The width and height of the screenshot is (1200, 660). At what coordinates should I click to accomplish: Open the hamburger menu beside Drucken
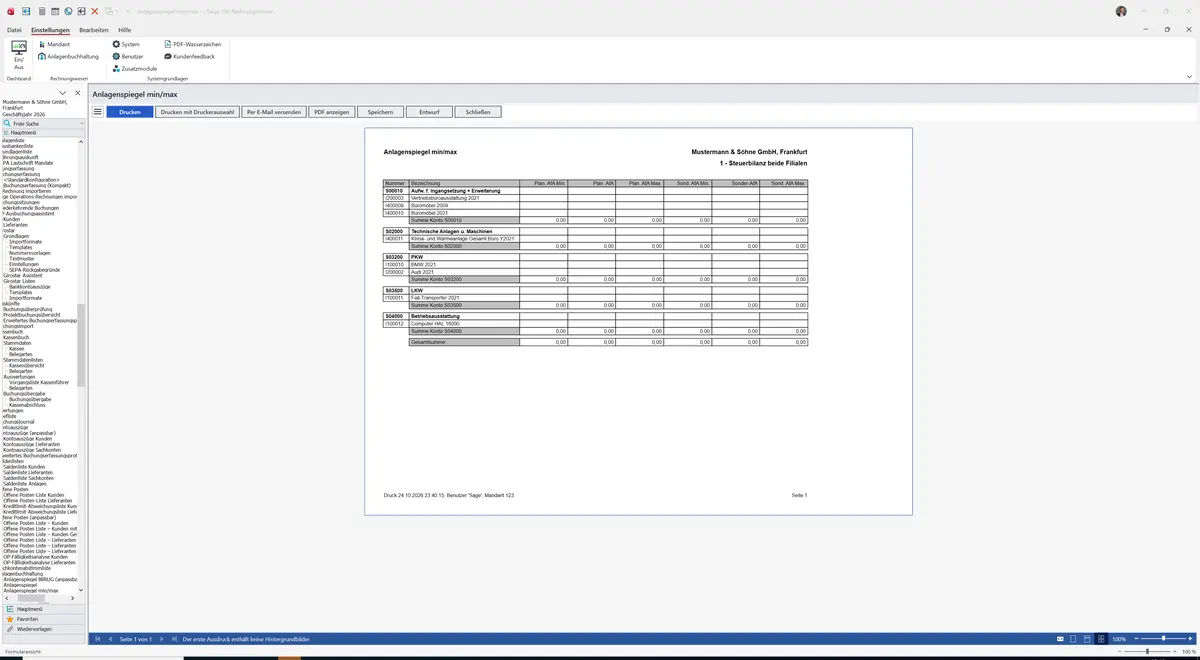click(x=98, y=112)
